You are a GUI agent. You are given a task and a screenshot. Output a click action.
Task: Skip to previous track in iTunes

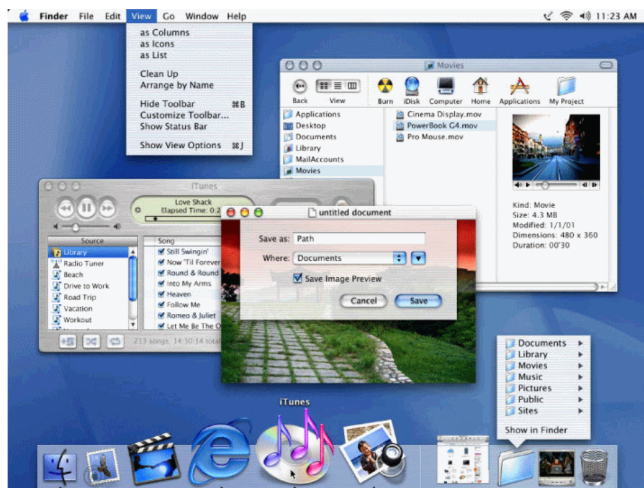66,209
